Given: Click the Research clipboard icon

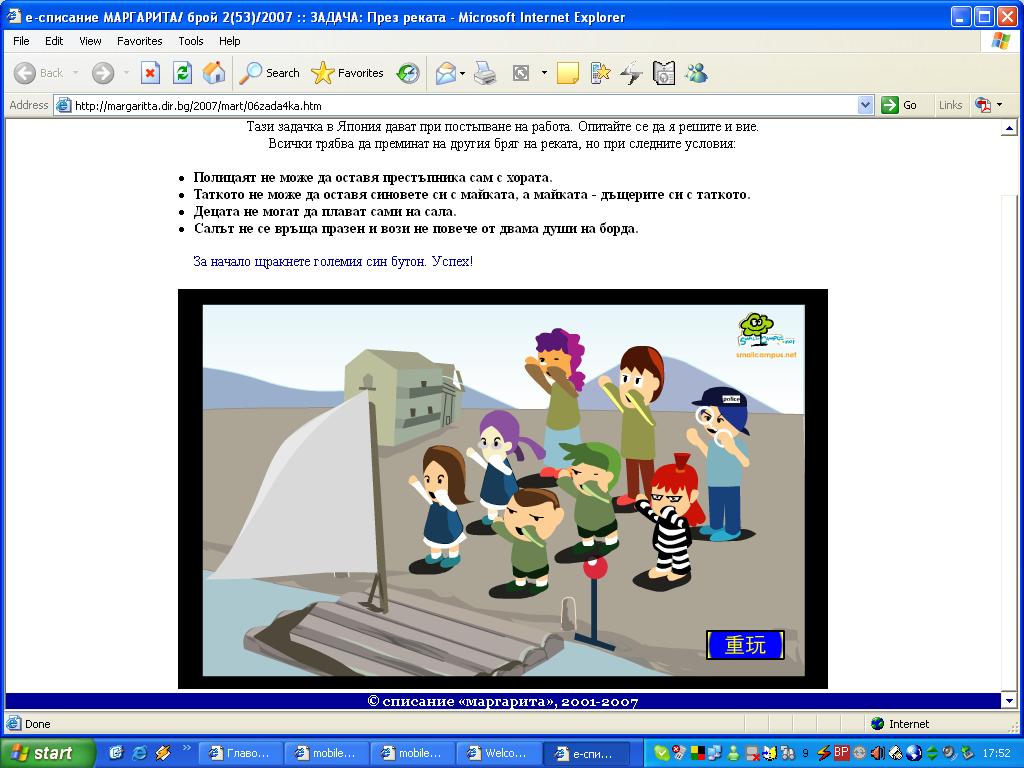Looking at the screenshot, I should coord(664,73).
